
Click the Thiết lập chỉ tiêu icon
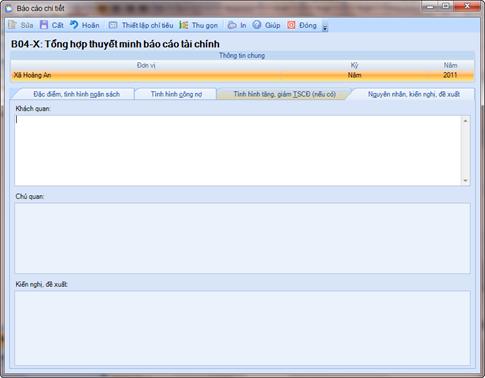[x=113, y=25]
